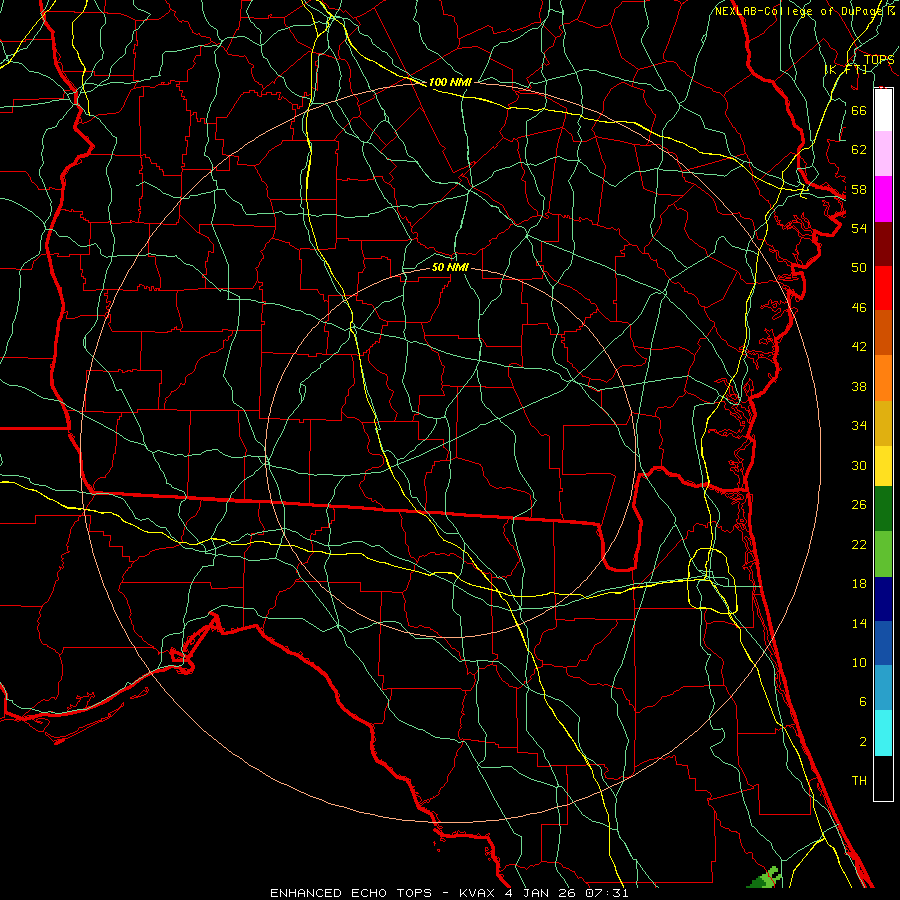900x900 pixels.
Task: Click the mustard gold legend swatch
Action: pos(883,424)
